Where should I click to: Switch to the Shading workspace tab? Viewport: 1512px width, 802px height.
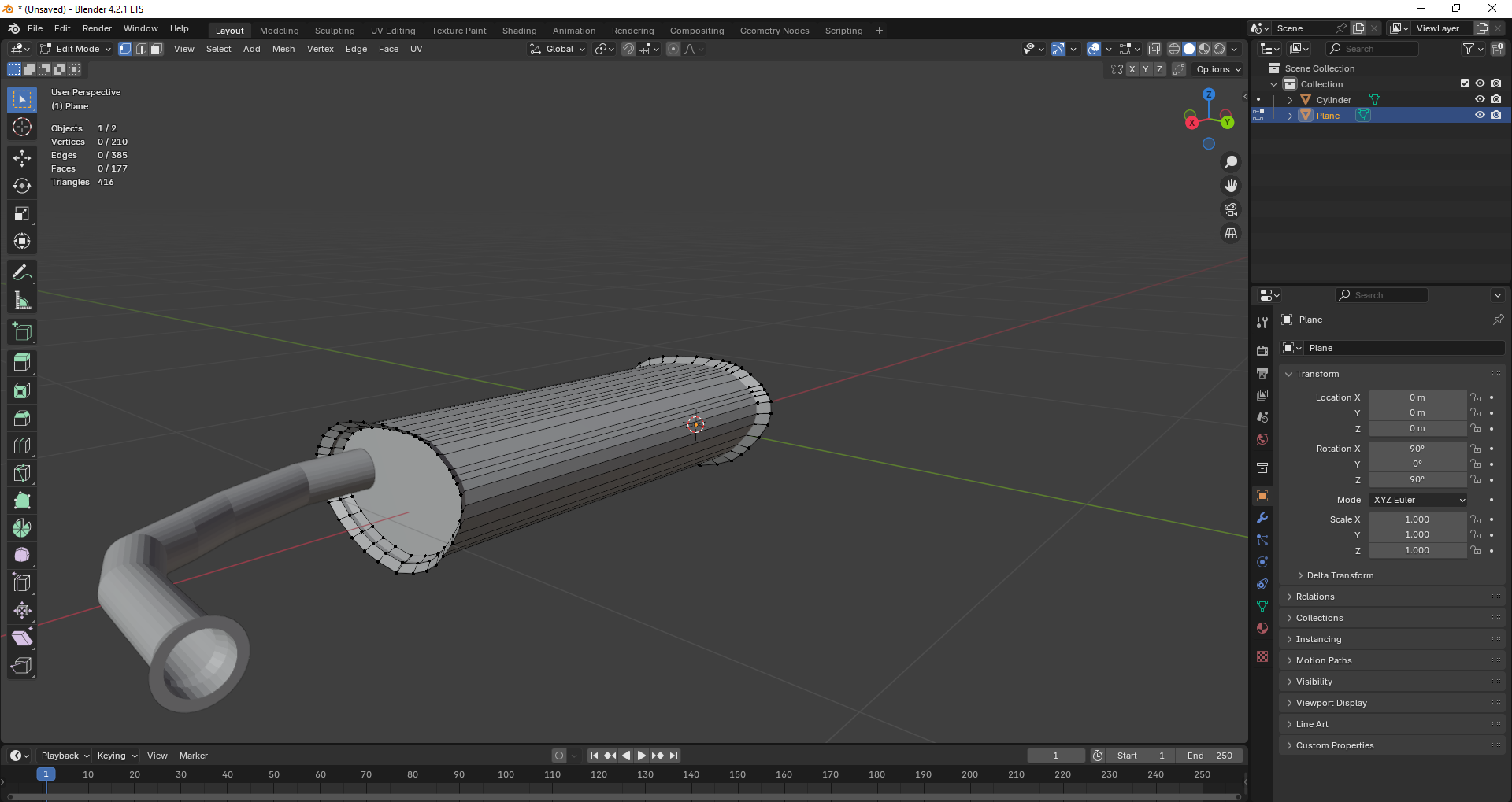click(520, 31)
